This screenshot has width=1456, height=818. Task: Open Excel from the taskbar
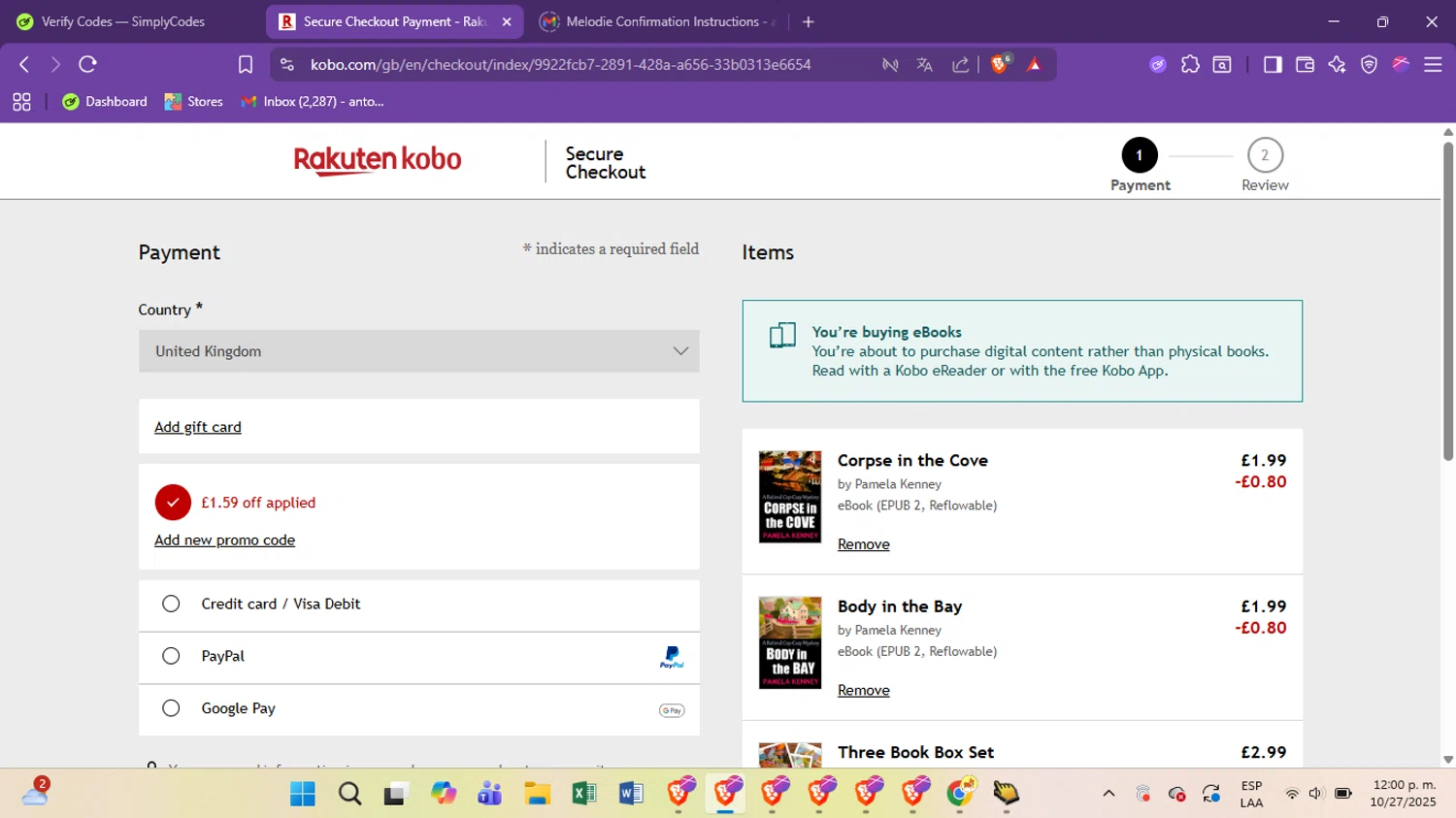(584, 794)
